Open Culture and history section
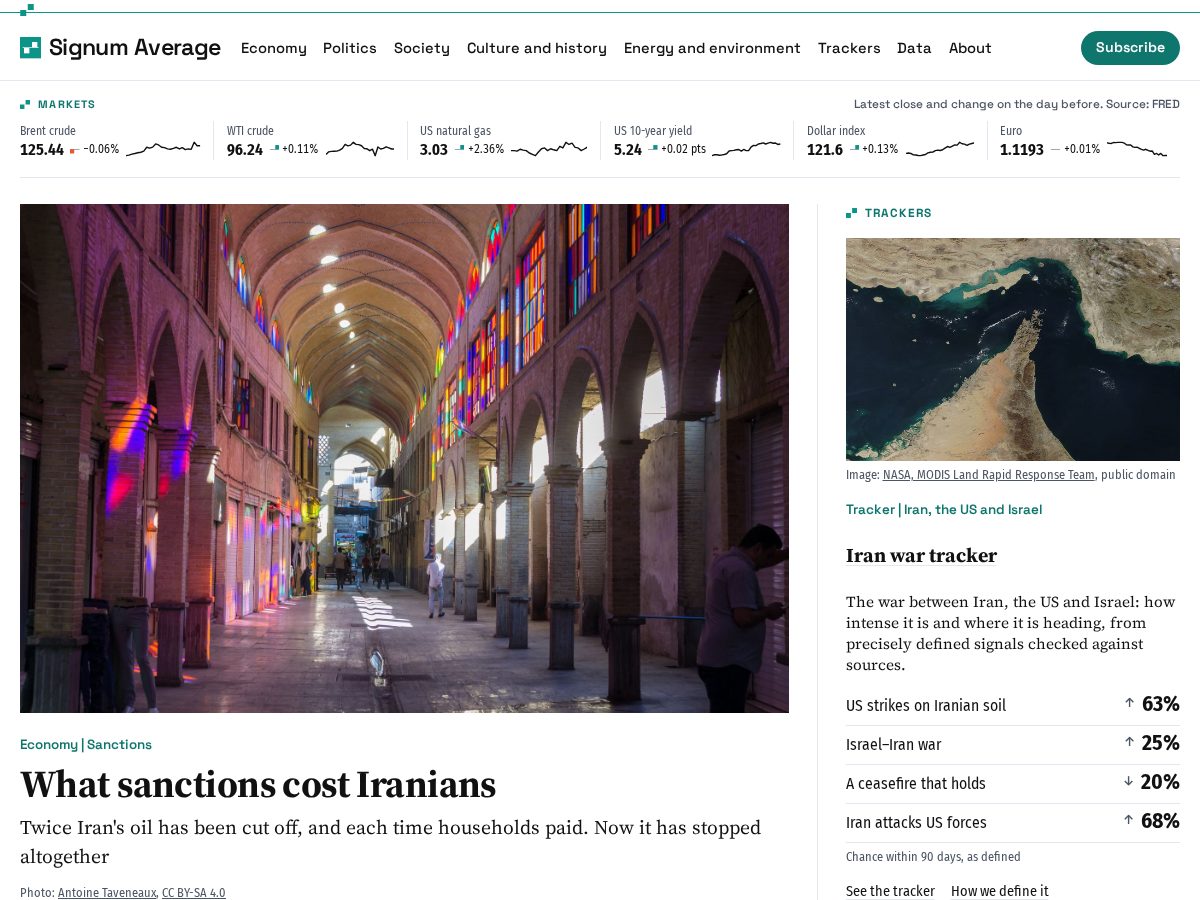This screenshot has width=1200, height=900. [x=537, y=48]
